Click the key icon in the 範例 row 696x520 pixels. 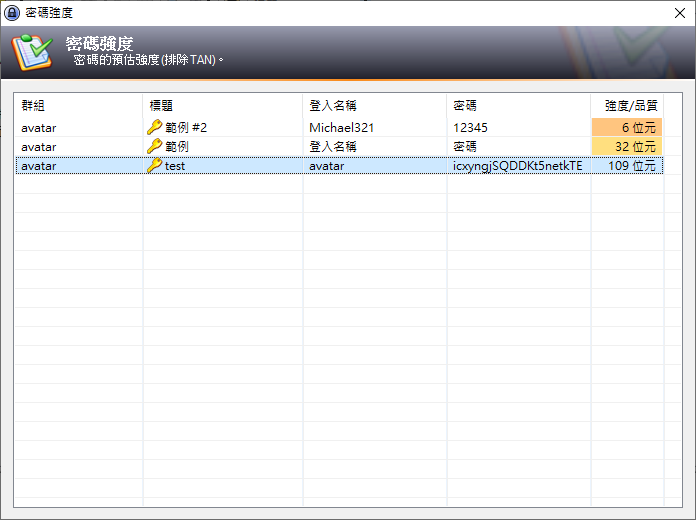coord(154,146)
